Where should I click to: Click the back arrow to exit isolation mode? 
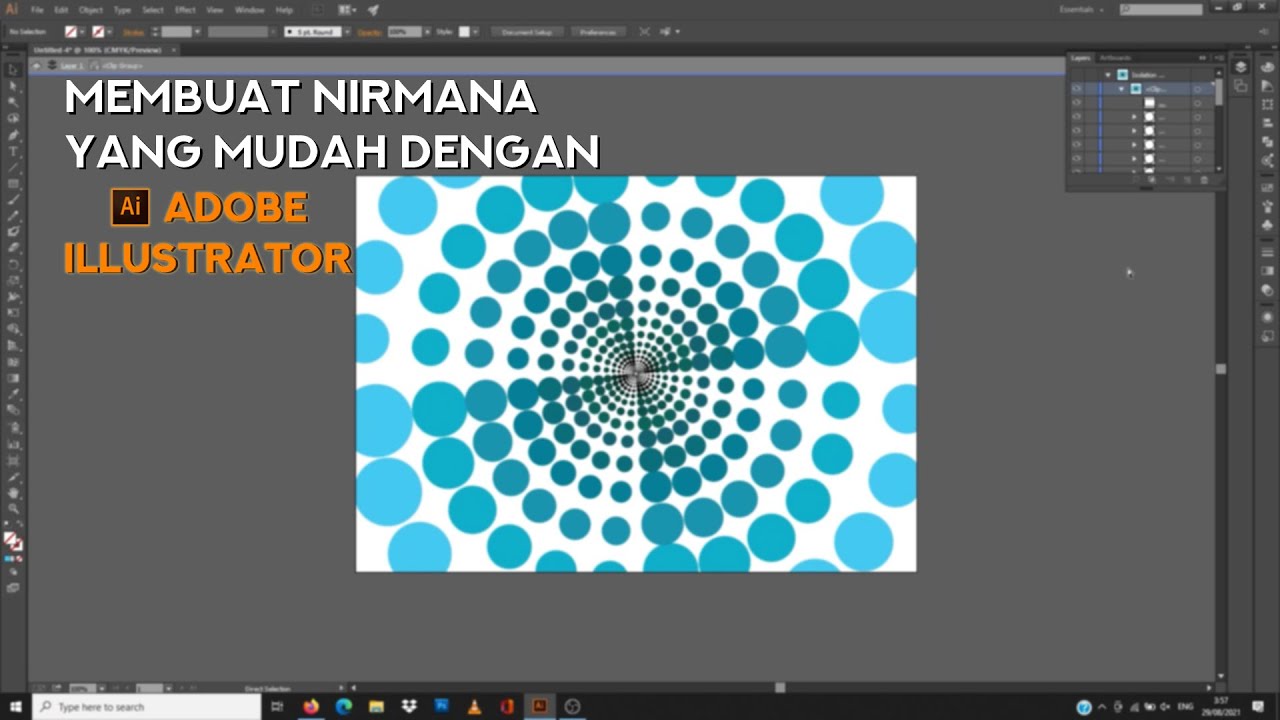37,65
